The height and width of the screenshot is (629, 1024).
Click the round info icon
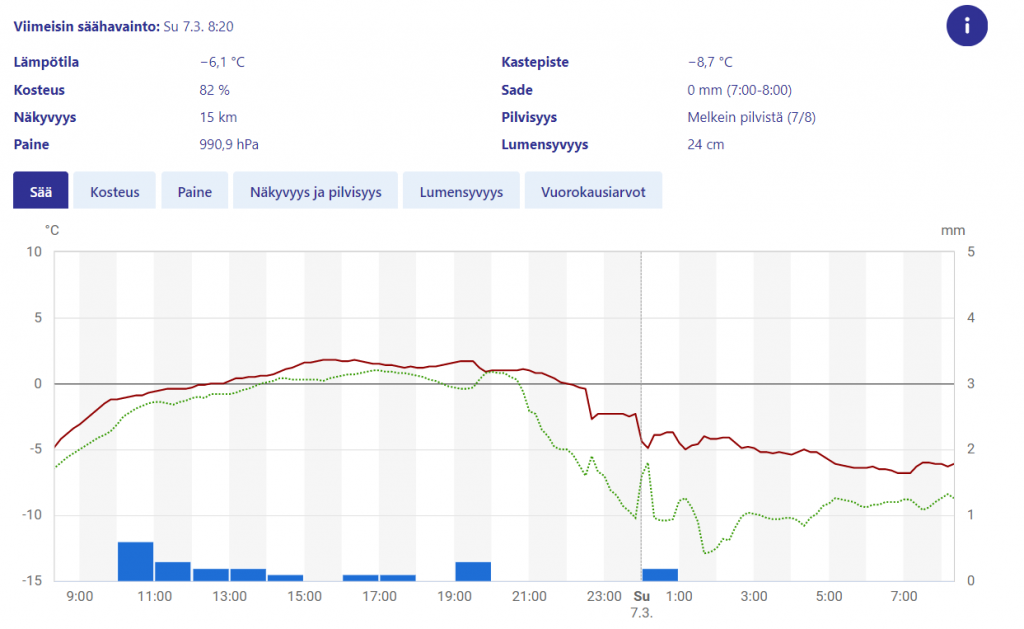[x=967, y=26]
